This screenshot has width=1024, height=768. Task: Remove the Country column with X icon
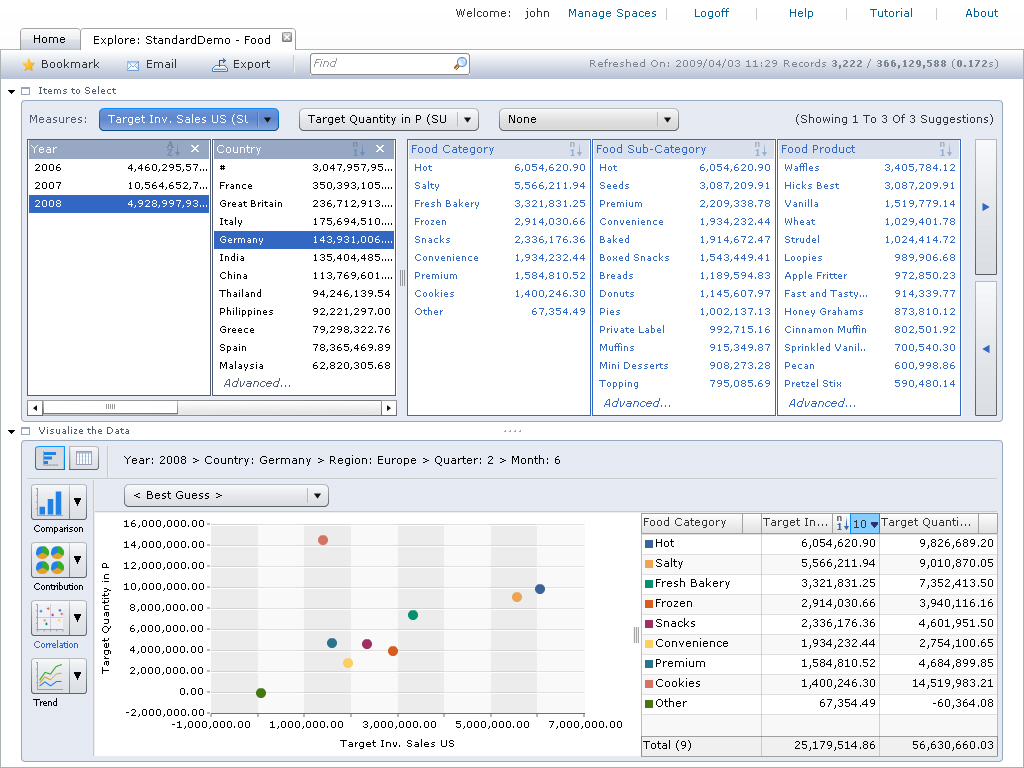coord(380,149)
